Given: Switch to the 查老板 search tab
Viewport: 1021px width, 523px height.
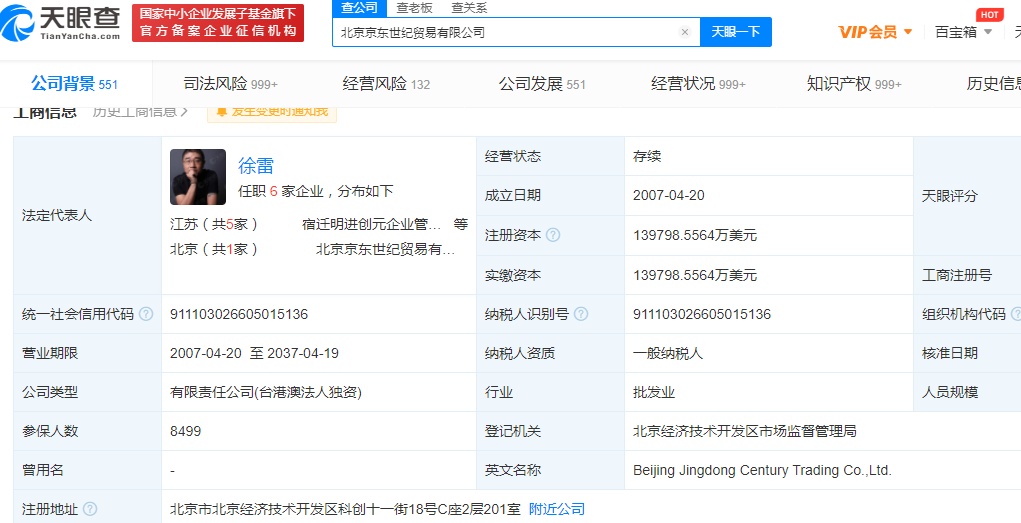Looking at the screenshot, I should click(x=415, y=8).
